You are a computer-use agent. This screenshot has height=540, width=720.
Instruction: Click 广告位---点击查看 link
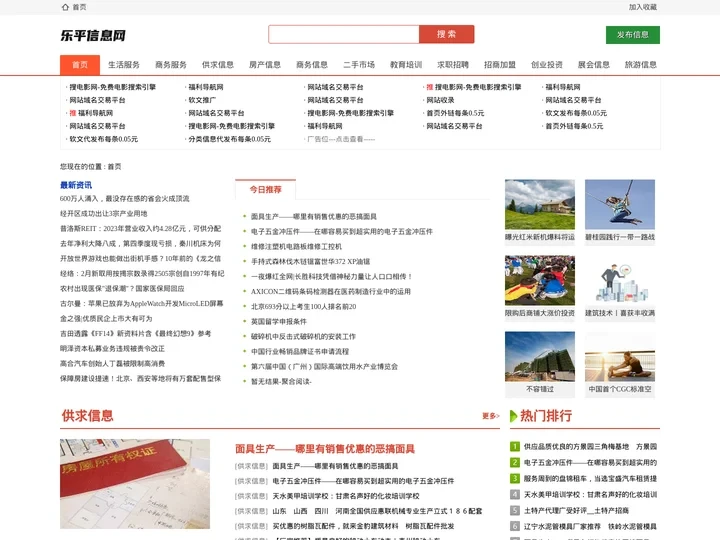pos(341,139)
